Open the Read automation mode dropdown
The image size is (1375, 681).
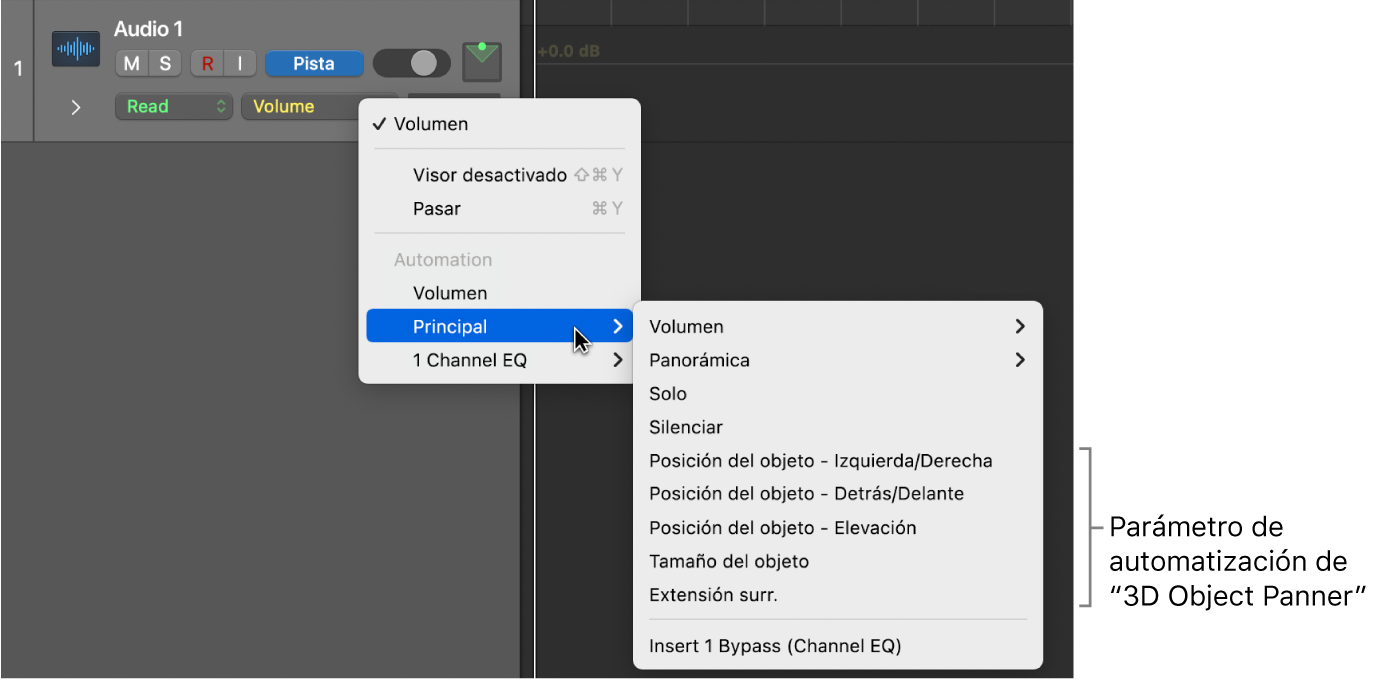pos(173,107)
